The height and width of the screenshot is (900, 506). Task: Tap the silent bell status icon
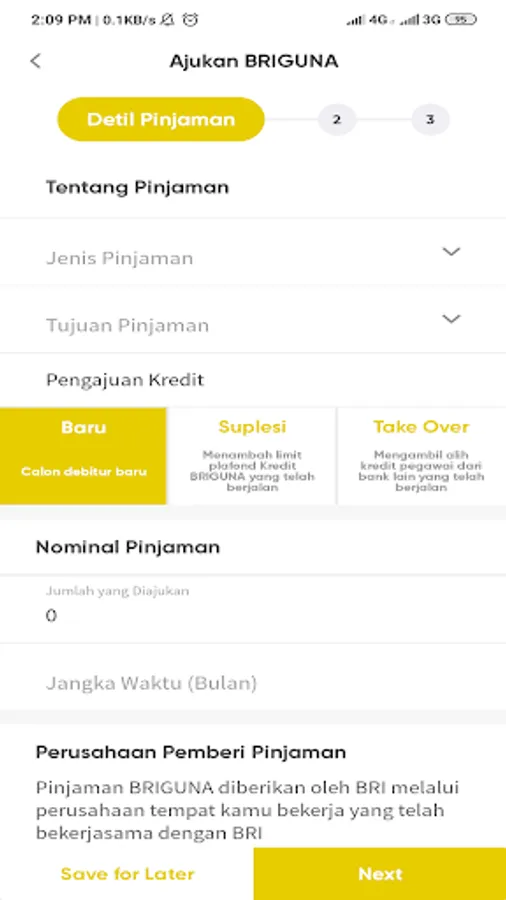168,20
